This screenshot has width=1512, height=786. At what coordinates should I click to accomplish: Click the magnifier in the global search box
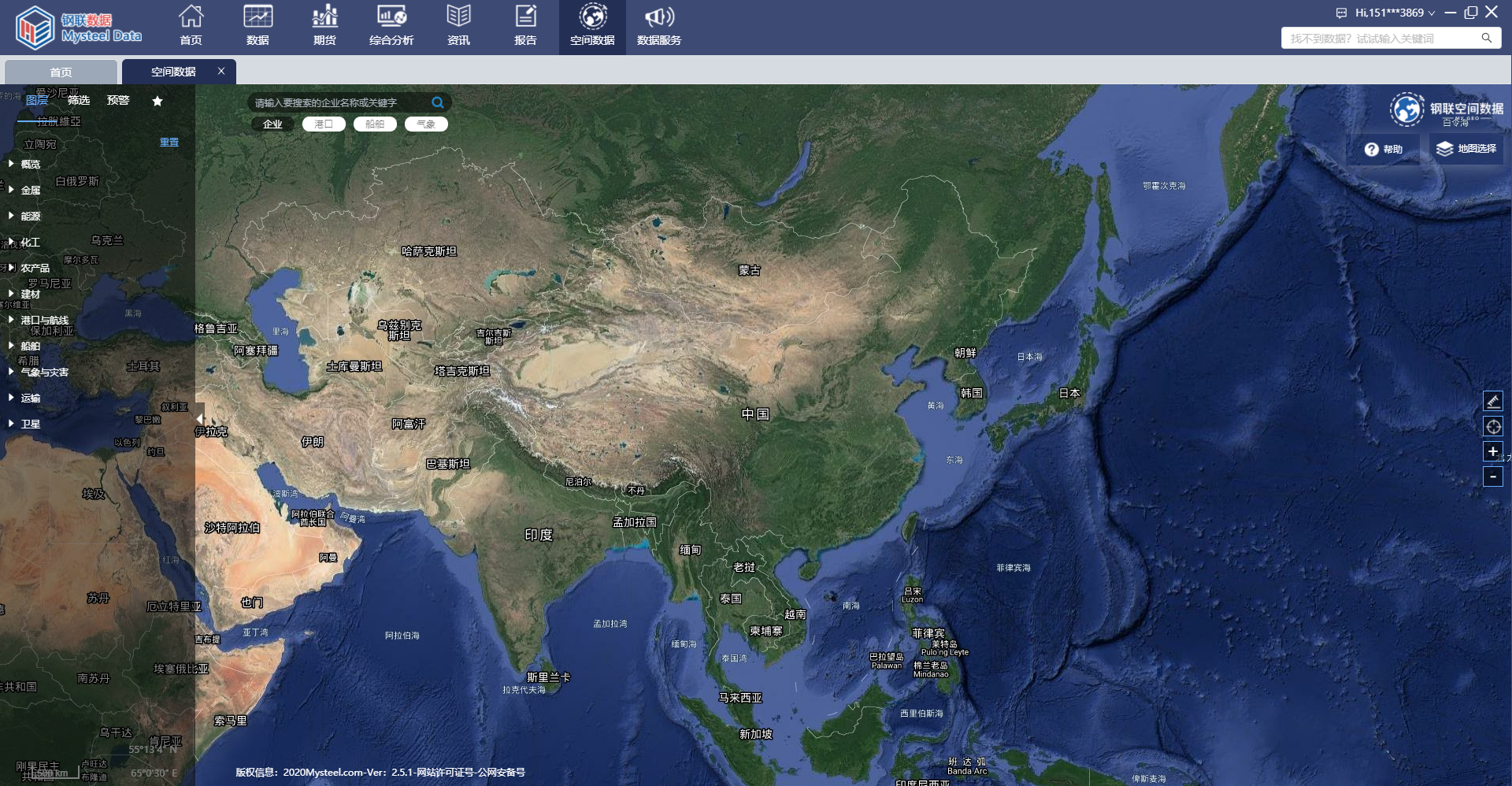(x=1487, y=38)
